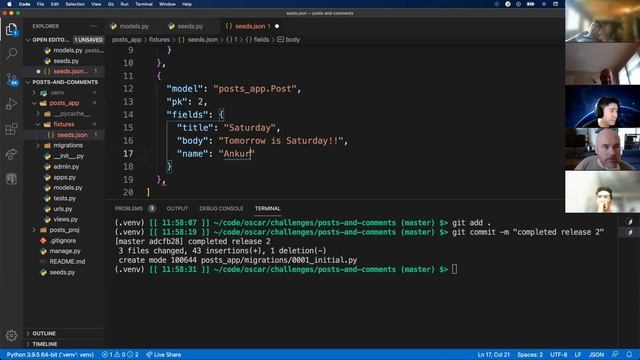The height and width of the screenshot is (360, 640).
Task: Click the Apple menu icon
Action: point(9,4)
